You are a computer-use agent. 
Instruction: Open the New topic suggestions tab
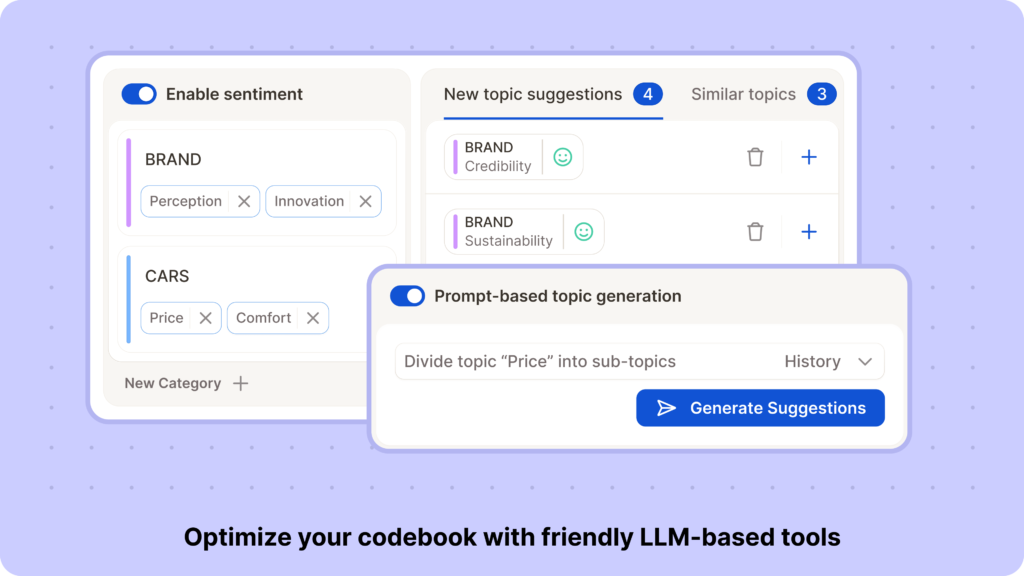click(x=533, y=94)
